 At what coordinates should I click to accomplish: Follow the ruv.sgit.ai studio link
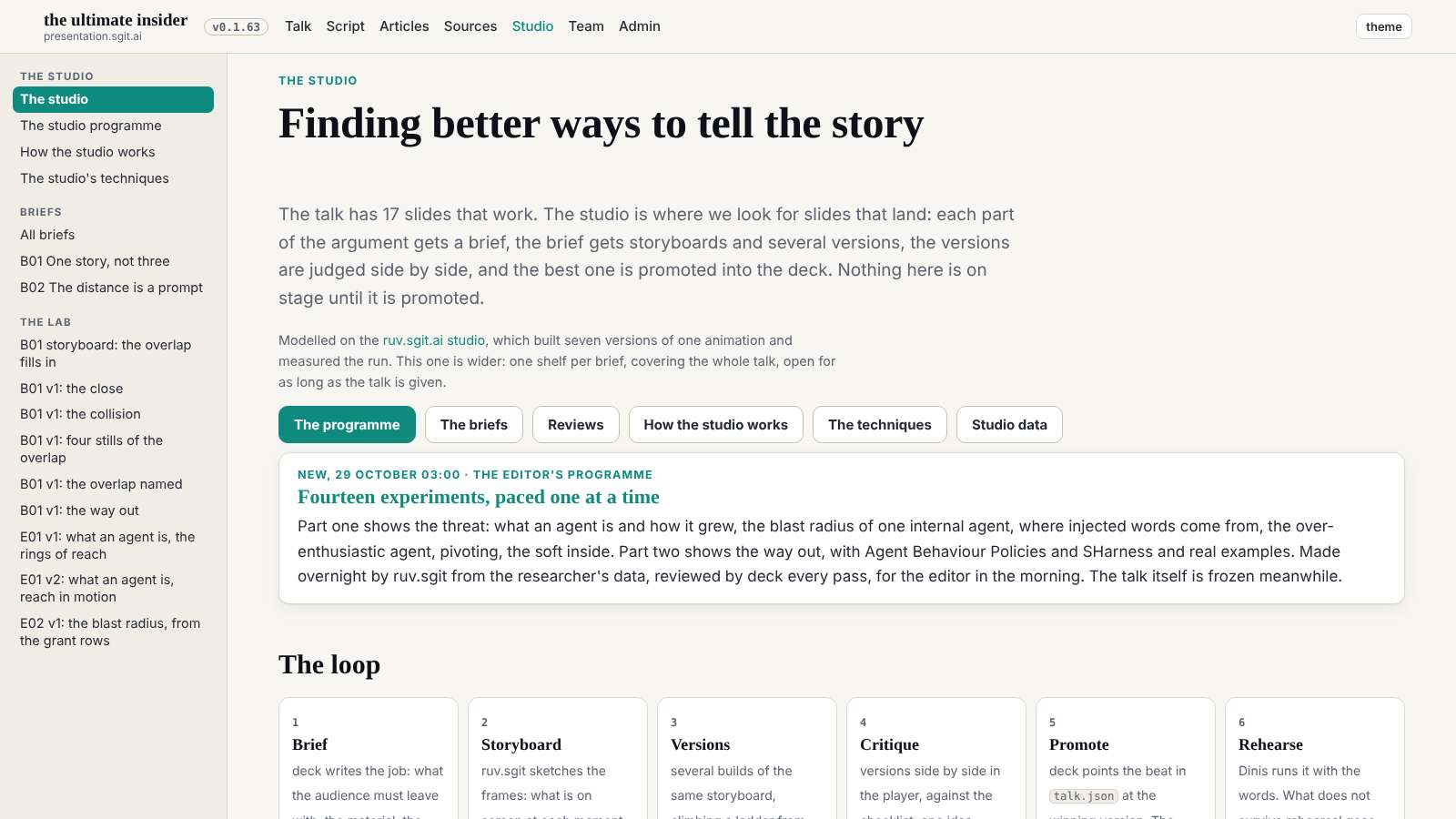434,340
